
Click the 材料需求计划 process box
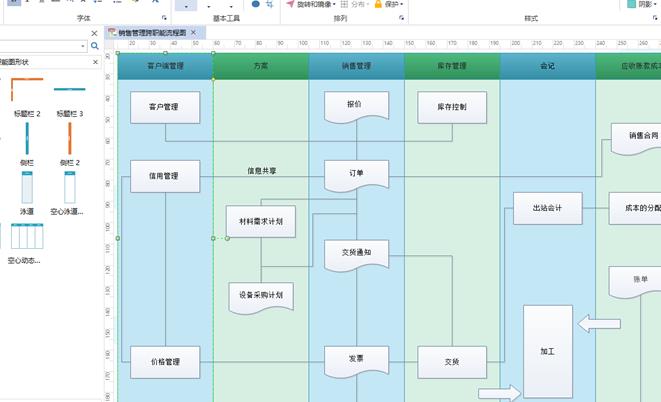(x=261, y=221)
